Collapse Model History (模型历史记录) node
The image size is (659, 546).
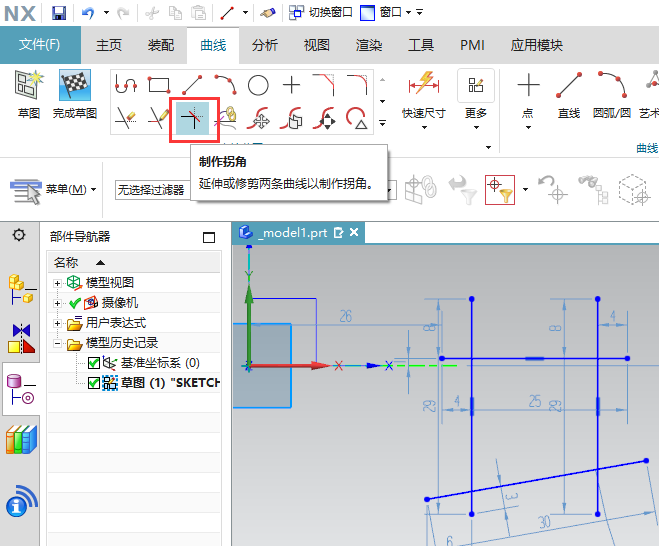click(58, 343)
